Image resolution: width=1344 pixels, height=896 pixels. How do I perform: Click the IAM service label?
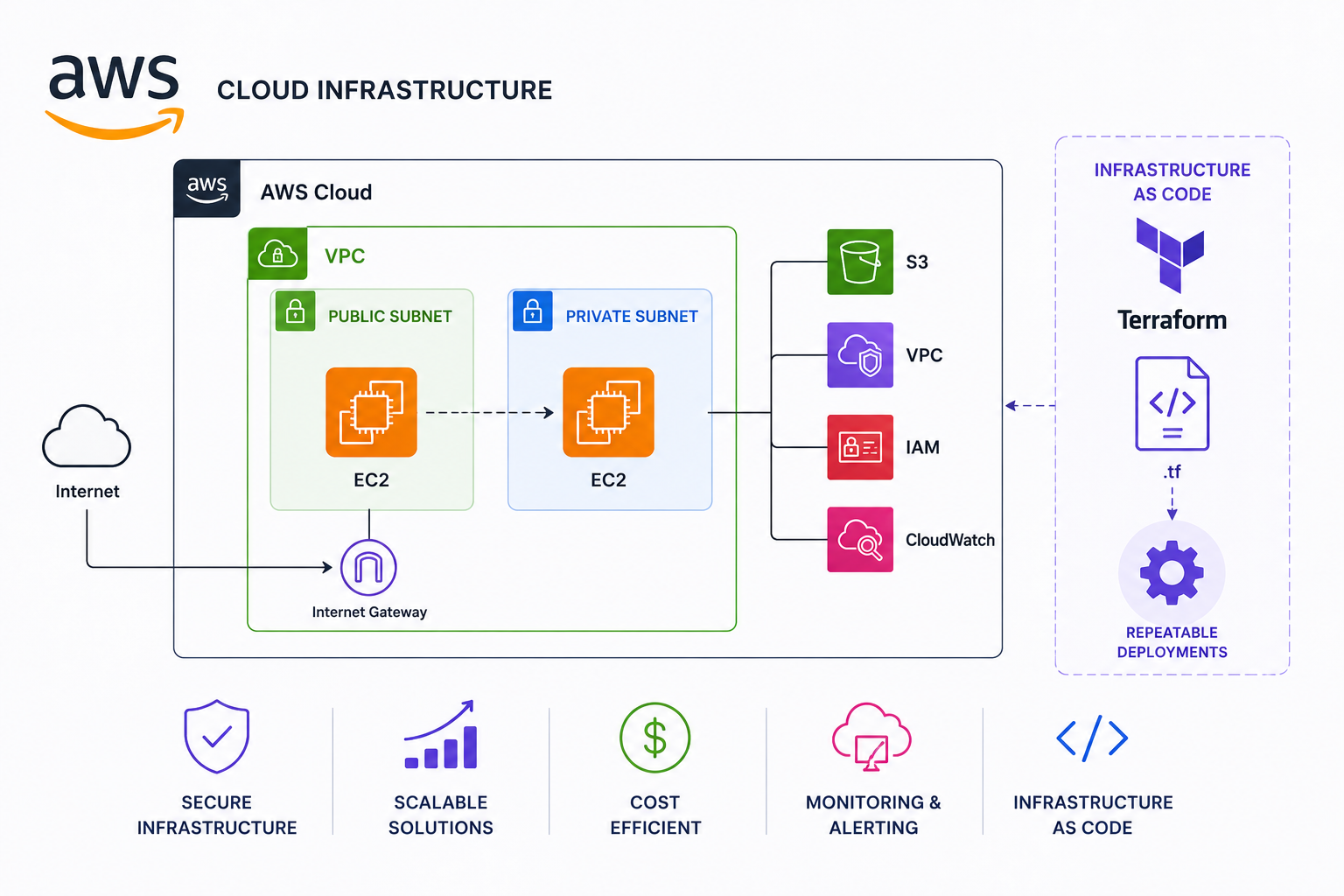tap(922, 448)
